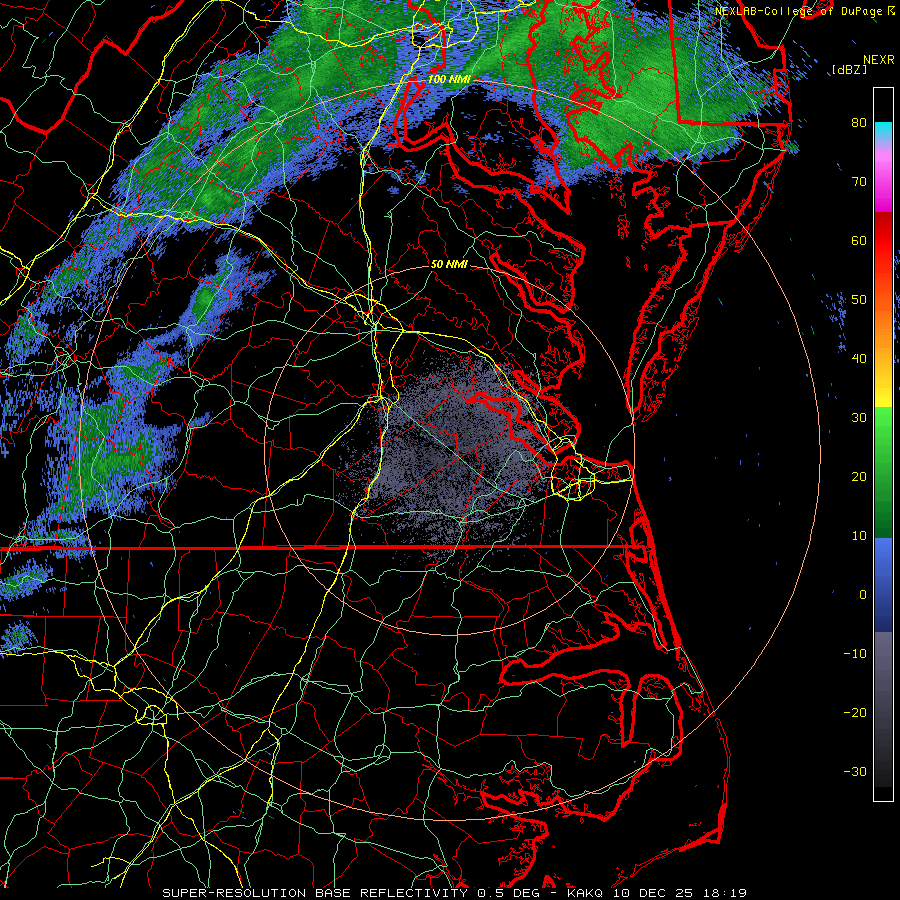900x900 pixels.
Task: Click the 30 dBZ scale value
Action: (x=859, y=417)
